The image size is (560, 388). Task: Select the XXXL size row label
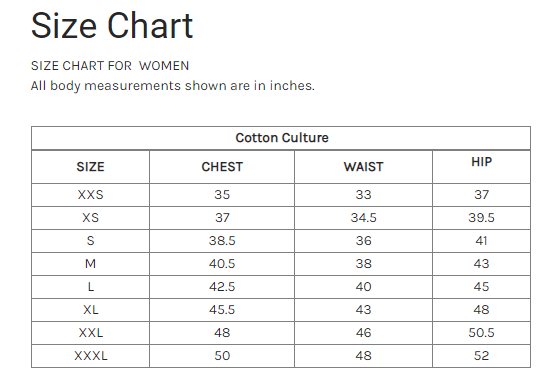tap(90, 355)
